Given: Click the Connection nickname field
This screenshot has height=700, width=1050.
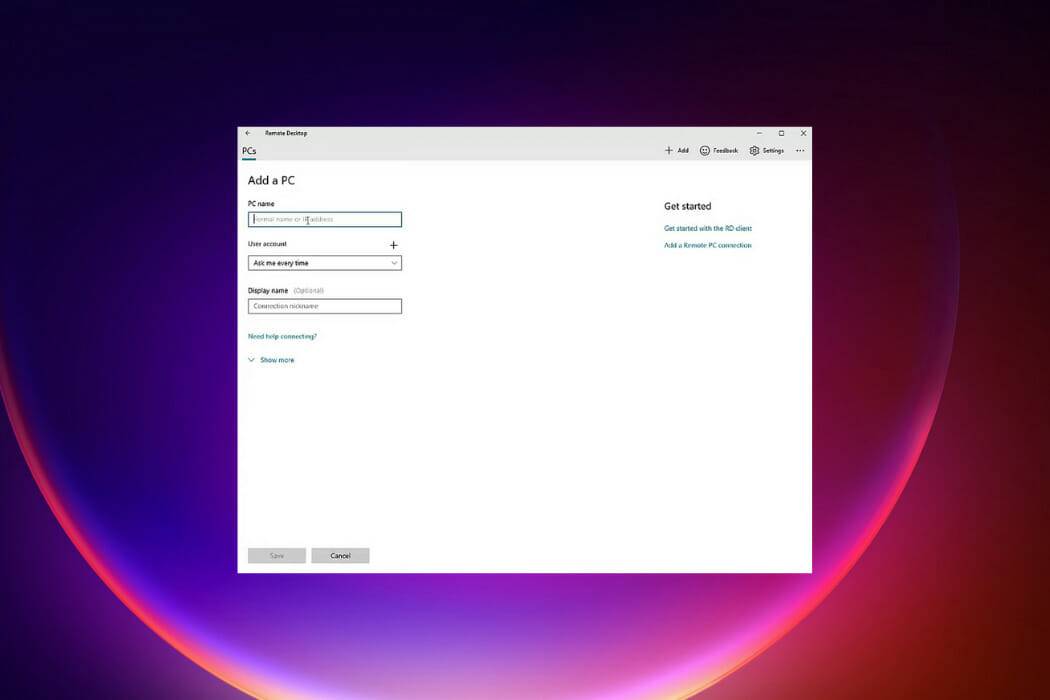Looking at the screenshot, I should 324,305.
